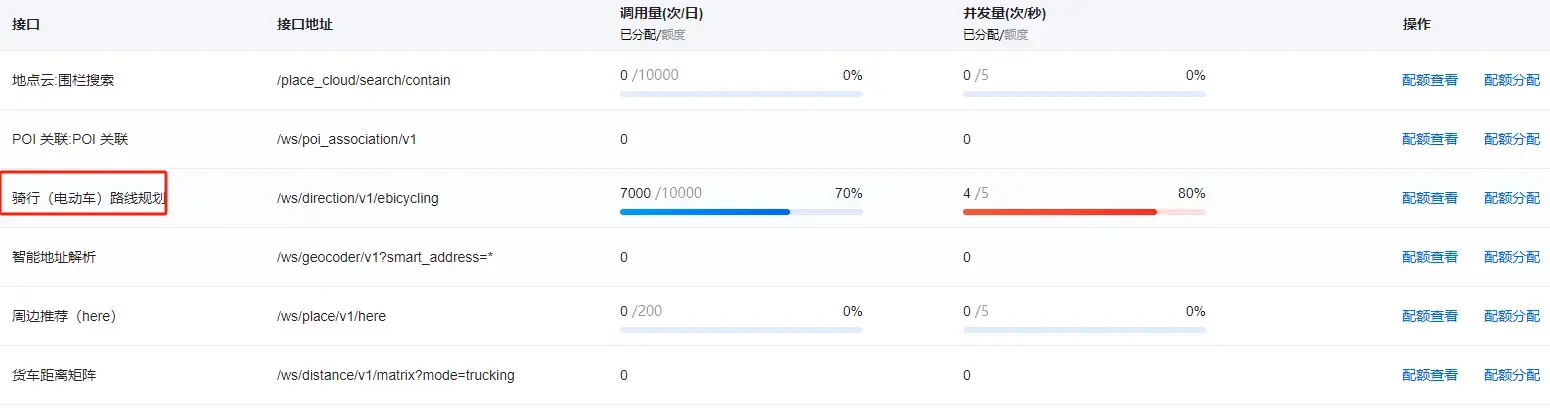Viewport: 1550px width, 415px height.
Task: Open 配额分配 for 周边推荐（here） row
Action: (x=1511, y=316)
